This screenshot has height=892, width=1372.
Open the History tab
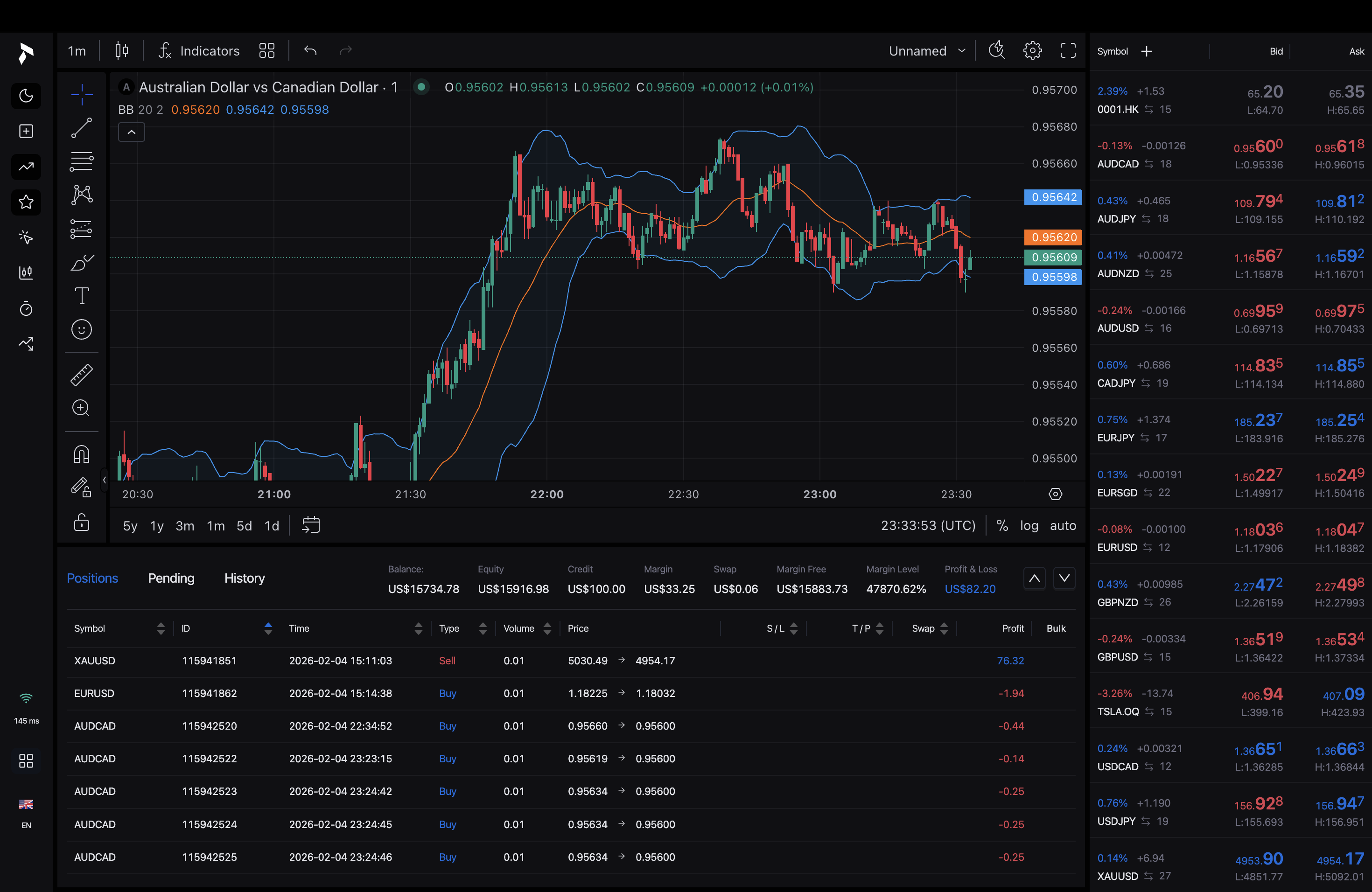pyautogui.click(x=245, y=578)
